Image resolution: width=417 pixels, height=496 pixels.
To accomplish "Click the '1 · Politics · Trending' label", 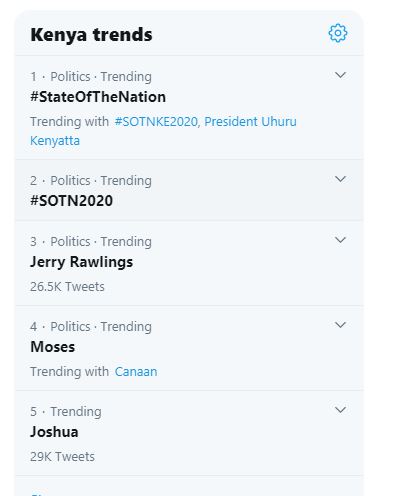I will [91, 77].
